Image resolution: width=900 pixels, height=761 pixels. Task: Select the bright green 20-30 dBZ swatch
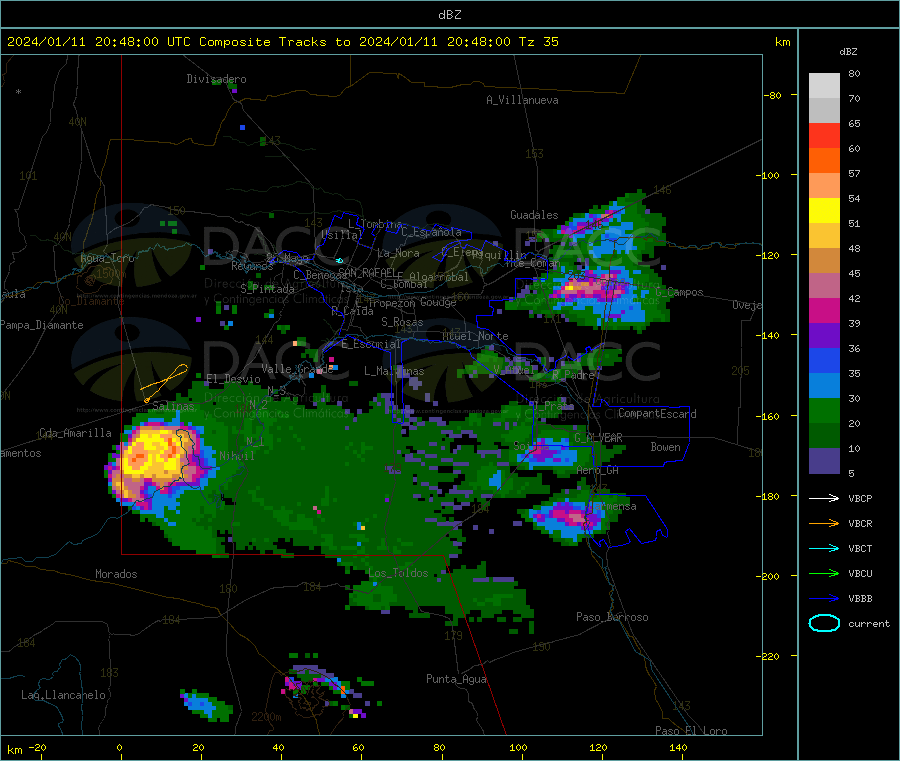coord(824,410)
